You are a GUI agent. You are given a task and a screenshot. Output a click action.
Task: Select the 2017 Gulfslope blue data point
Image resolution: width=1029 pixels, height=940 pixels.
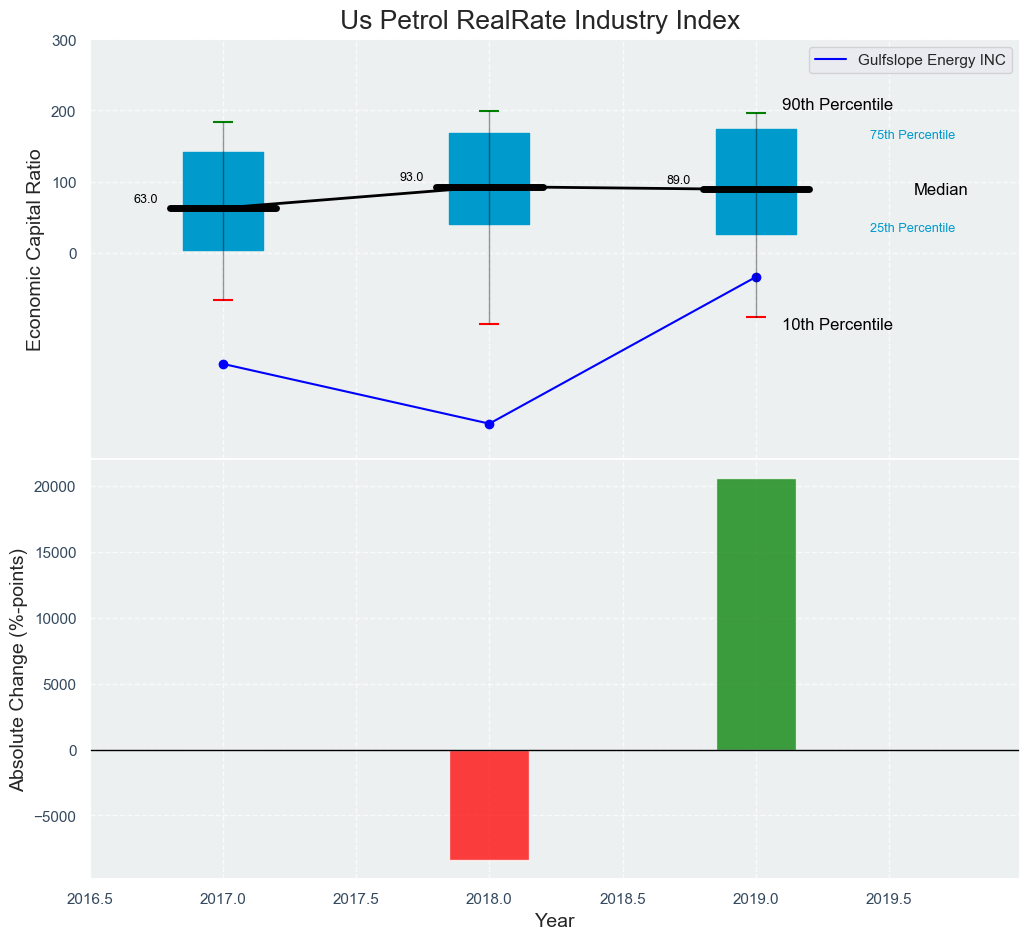coord(223,364)
